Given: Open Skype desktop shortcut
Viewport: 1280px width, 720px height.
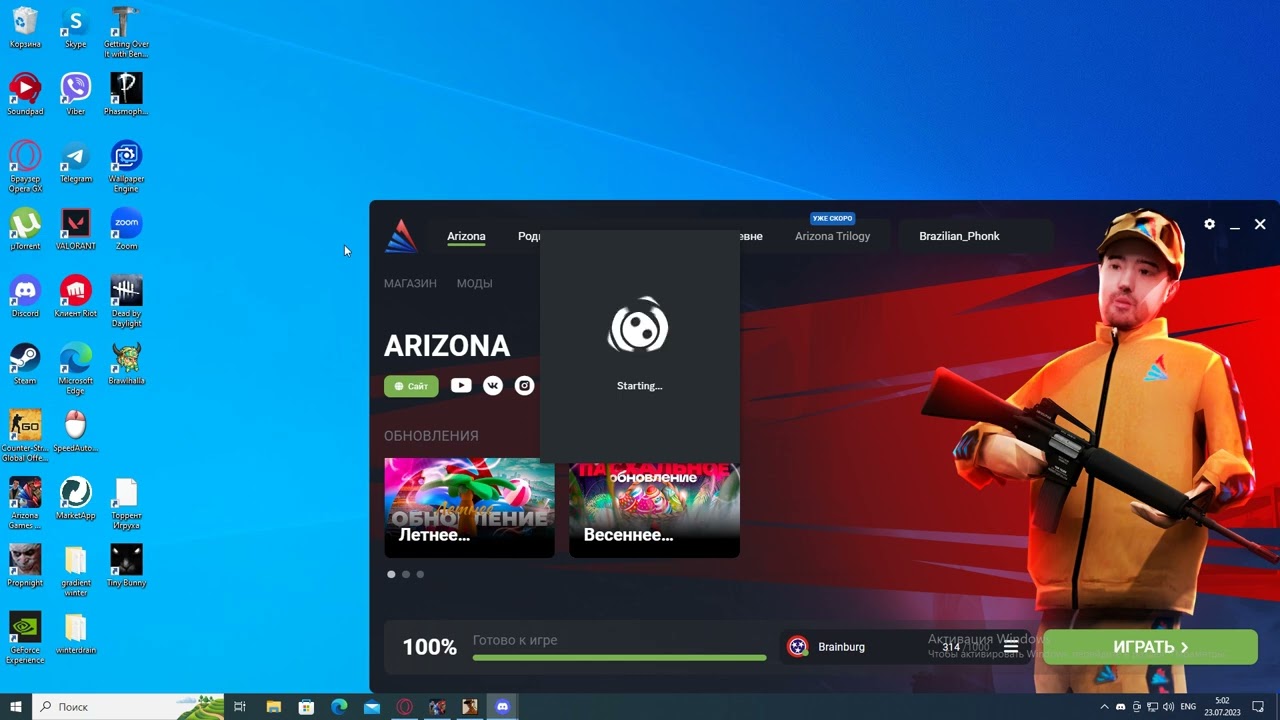Looking at the screenshot, I should (x=75, y=27).
